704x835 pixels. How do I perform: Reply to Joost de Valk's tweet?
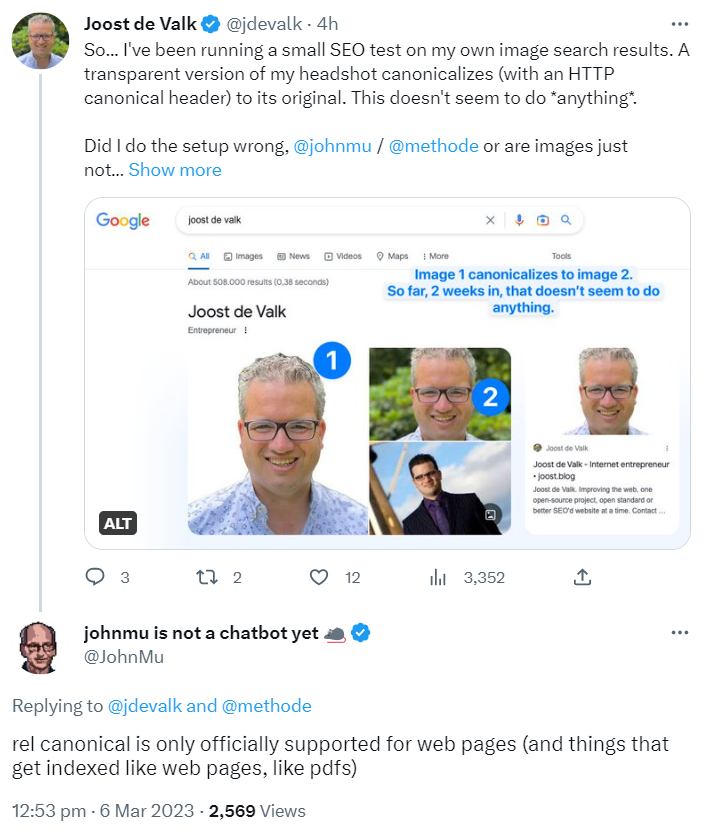pos(94,576)
